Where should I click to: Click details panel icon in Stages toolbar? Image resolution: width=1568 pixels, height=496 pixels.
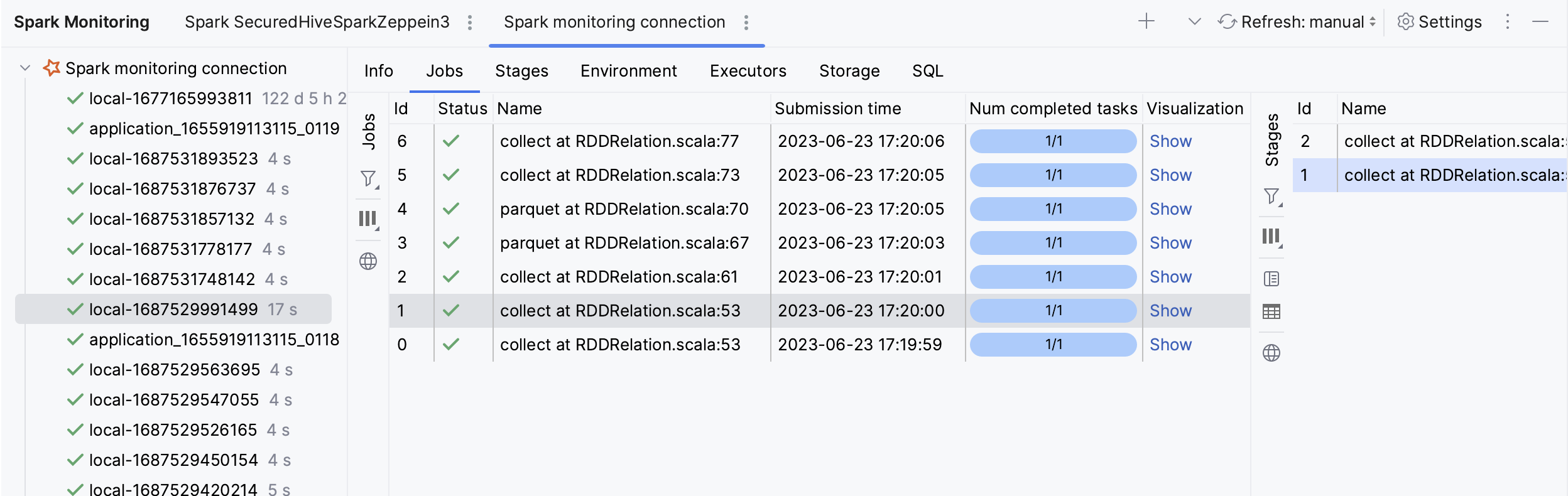pos(1271,279)
